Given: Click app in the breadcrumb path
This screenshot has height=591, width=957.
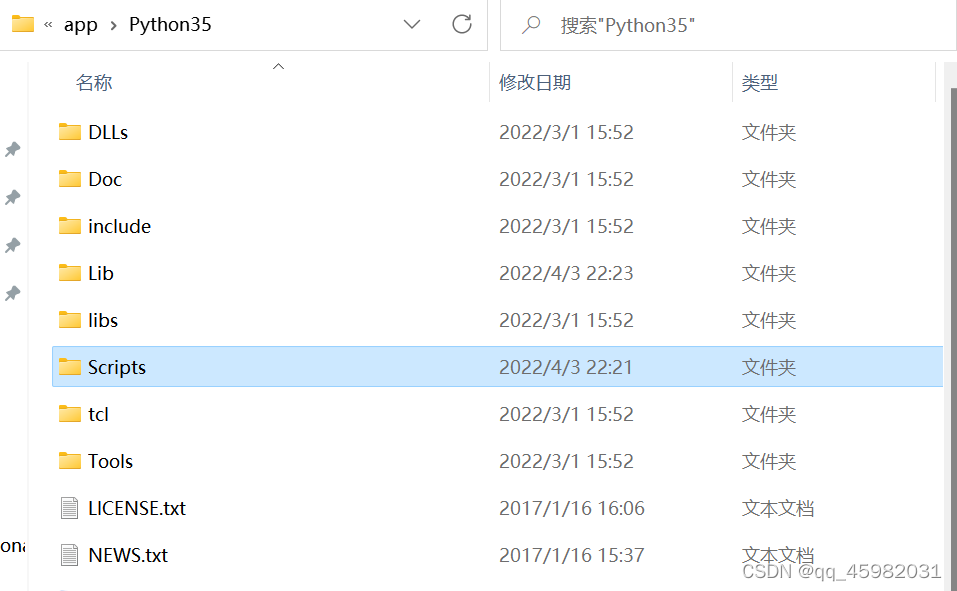Looking at the screenshot, I should [80, 24].
